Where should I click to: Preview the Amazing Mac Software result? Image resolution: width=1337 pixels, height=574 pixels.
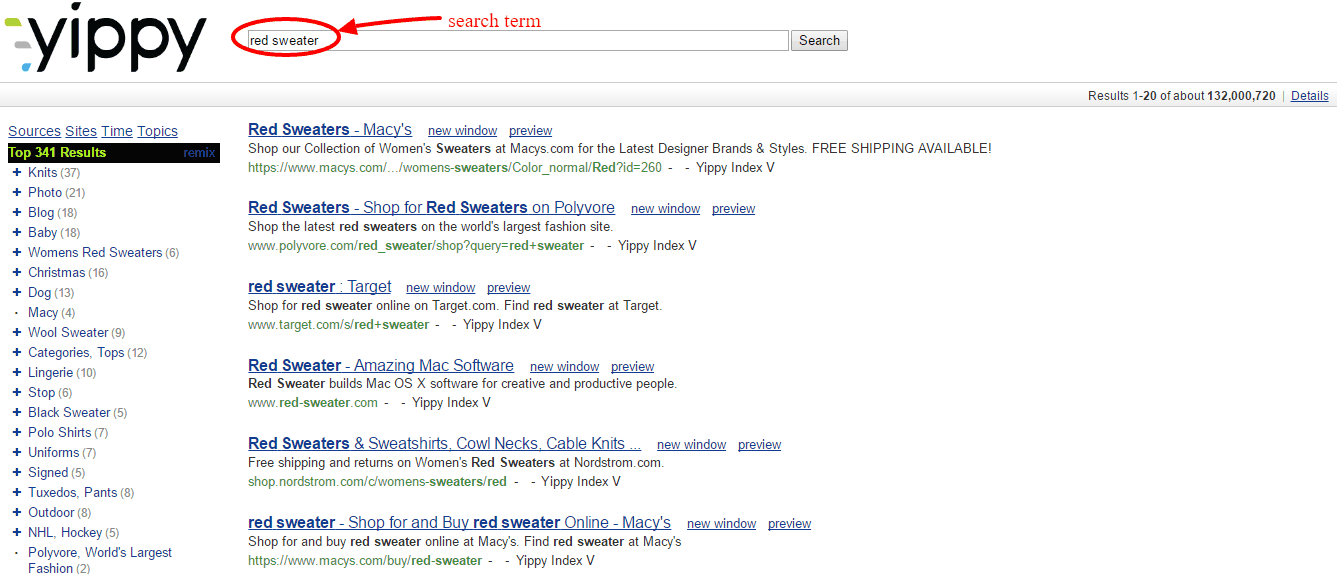[632, 367]
